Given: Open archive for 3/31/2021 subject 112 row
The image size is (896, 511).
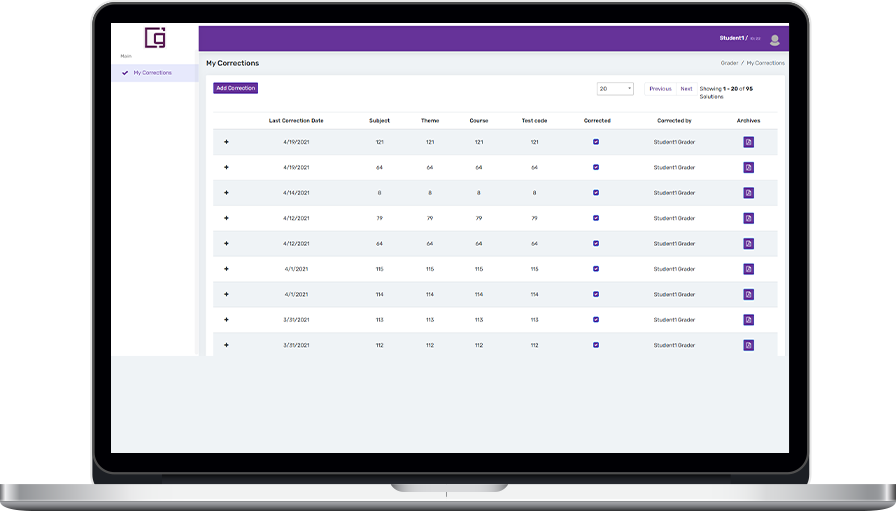Looking at the screenshot, I should coord(748,345).
